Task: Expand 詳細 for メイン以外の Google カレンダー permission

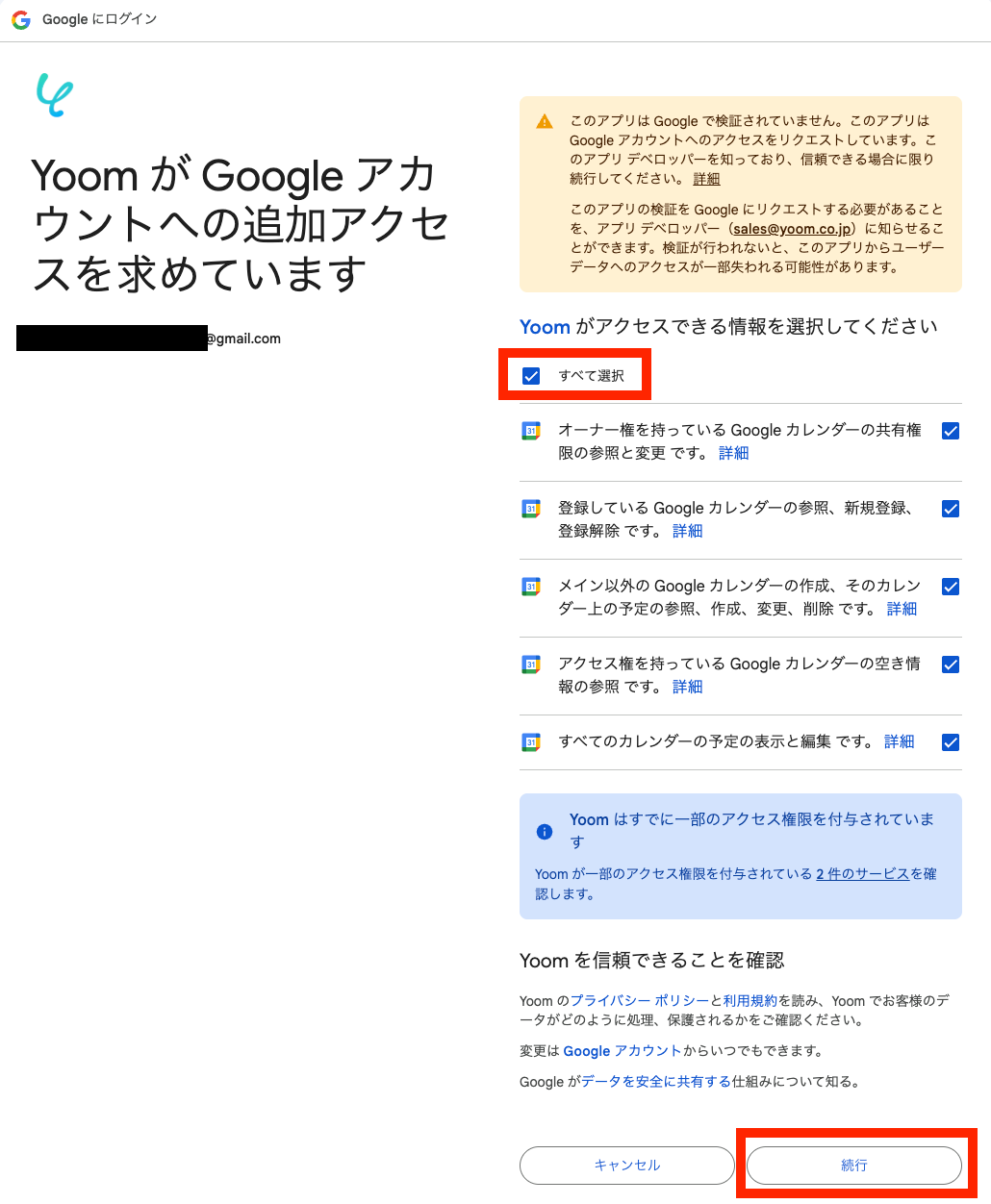Action: click(x=902, y=609)
